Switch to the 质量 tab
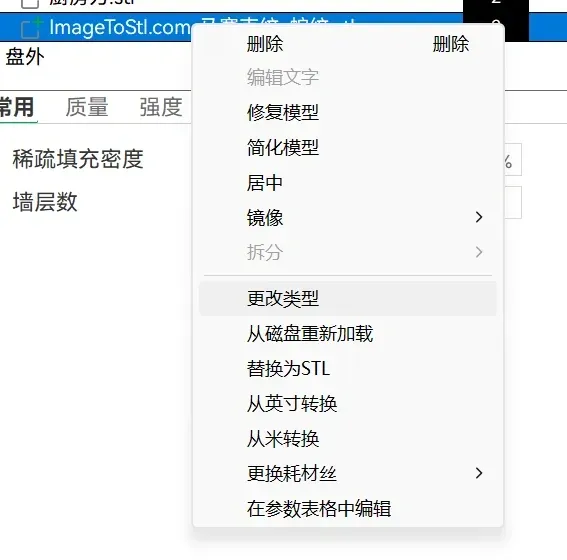The height and width of the screenshot is (560, 567). pyautogui.click(x=87, y=107)
